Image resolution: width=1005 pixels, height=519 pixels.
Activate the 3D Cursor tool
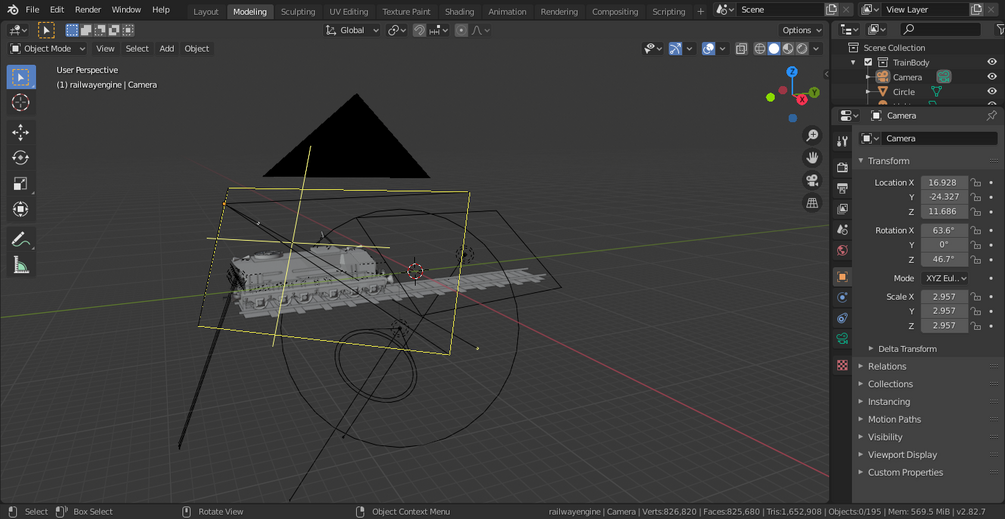point(21,103)
